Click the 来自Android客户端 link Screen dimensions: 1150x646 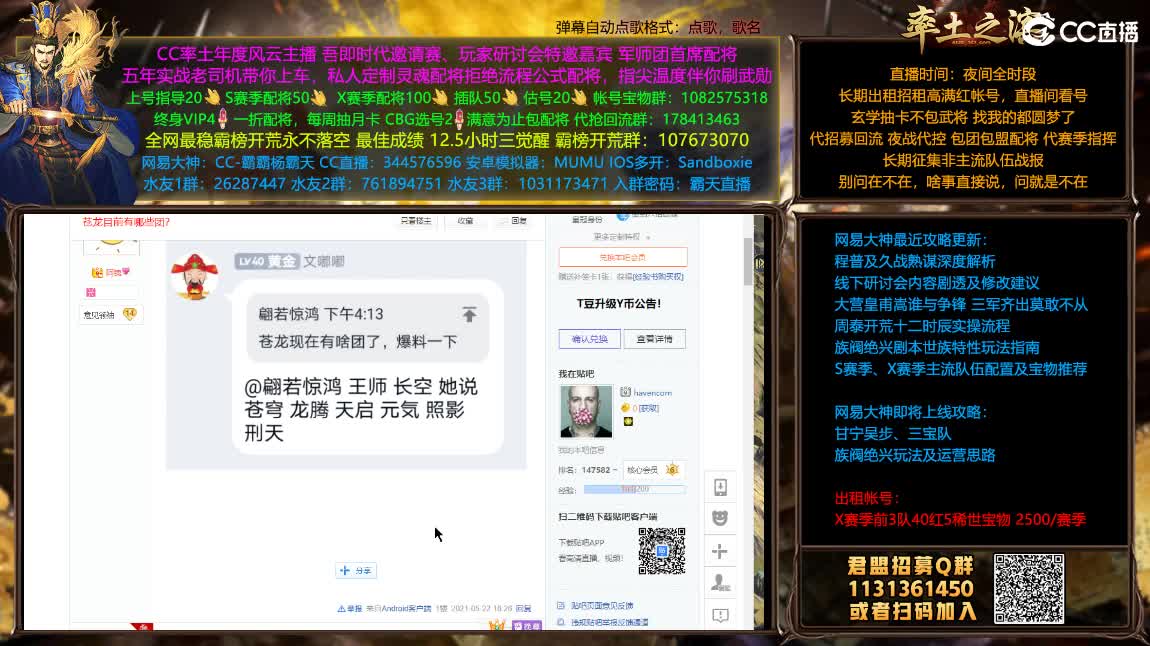(398, 609)
